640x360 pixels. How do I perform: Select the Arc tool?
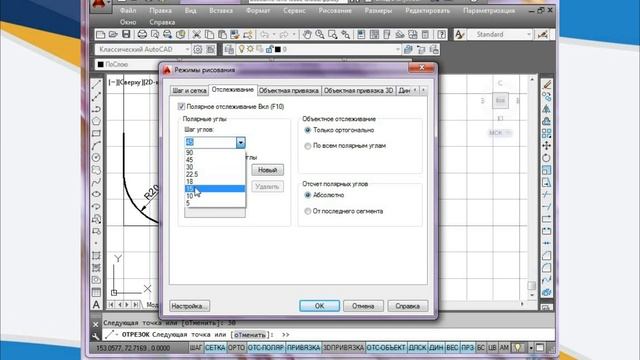(x=96, y=146)
